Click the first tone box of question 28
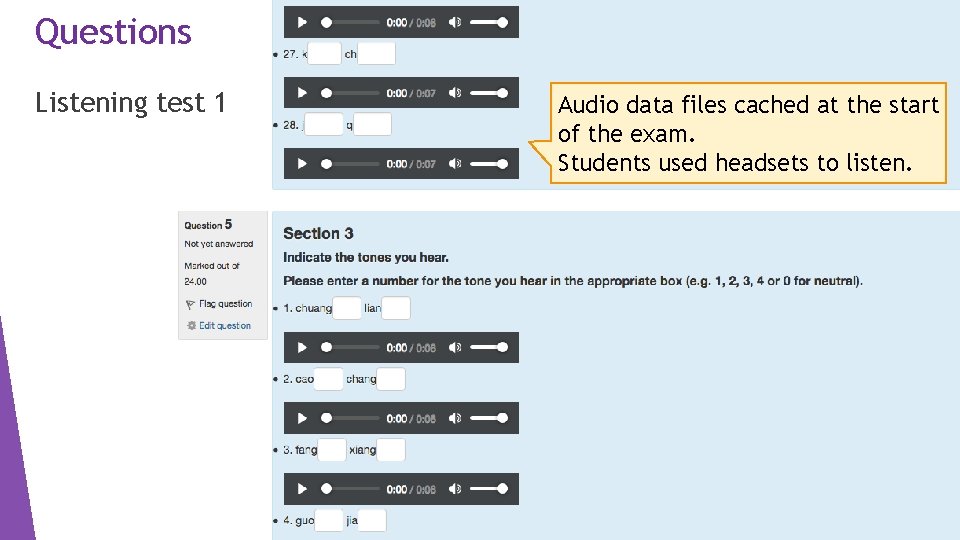Screen dimensions: 960x540 pyautogui.click(x=323, y=125)
